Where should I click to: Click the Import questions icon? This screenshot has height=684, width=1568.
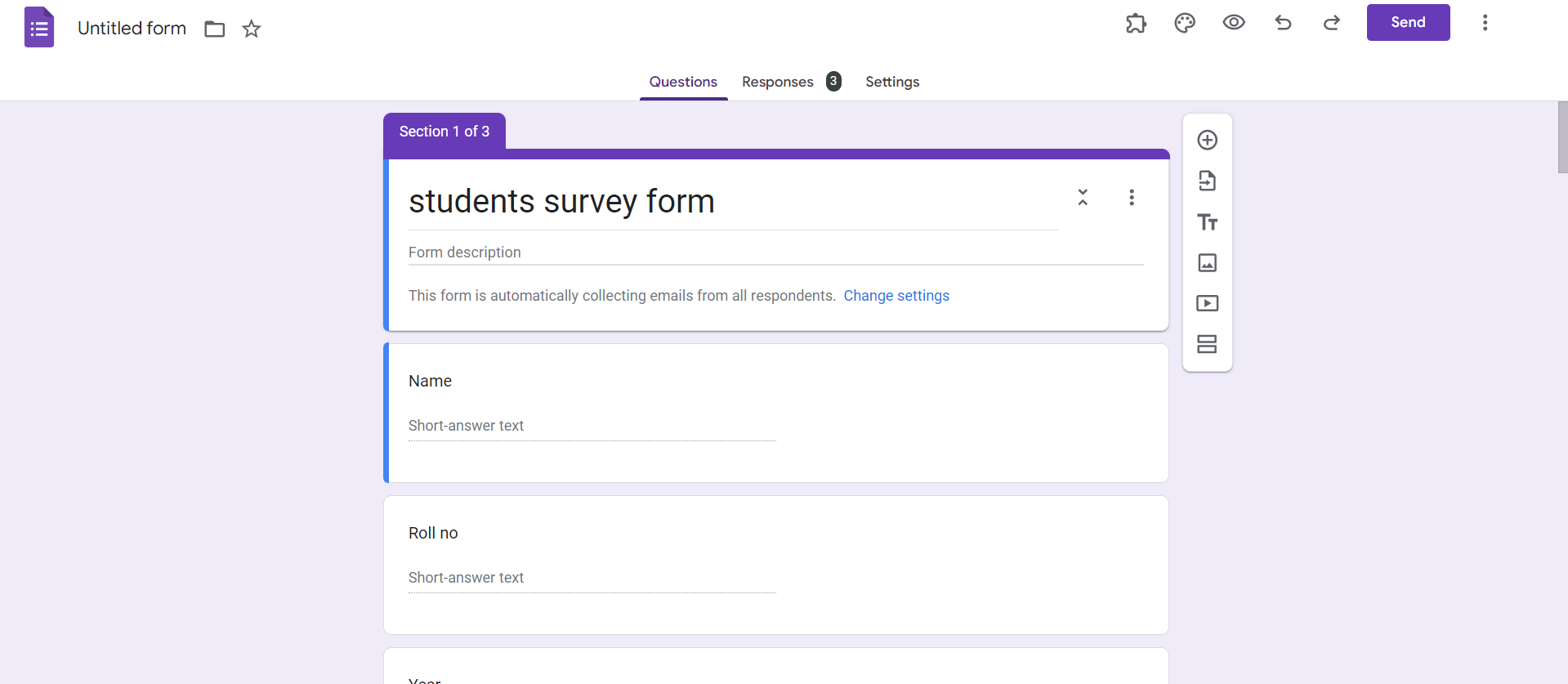pos(1207,181)
